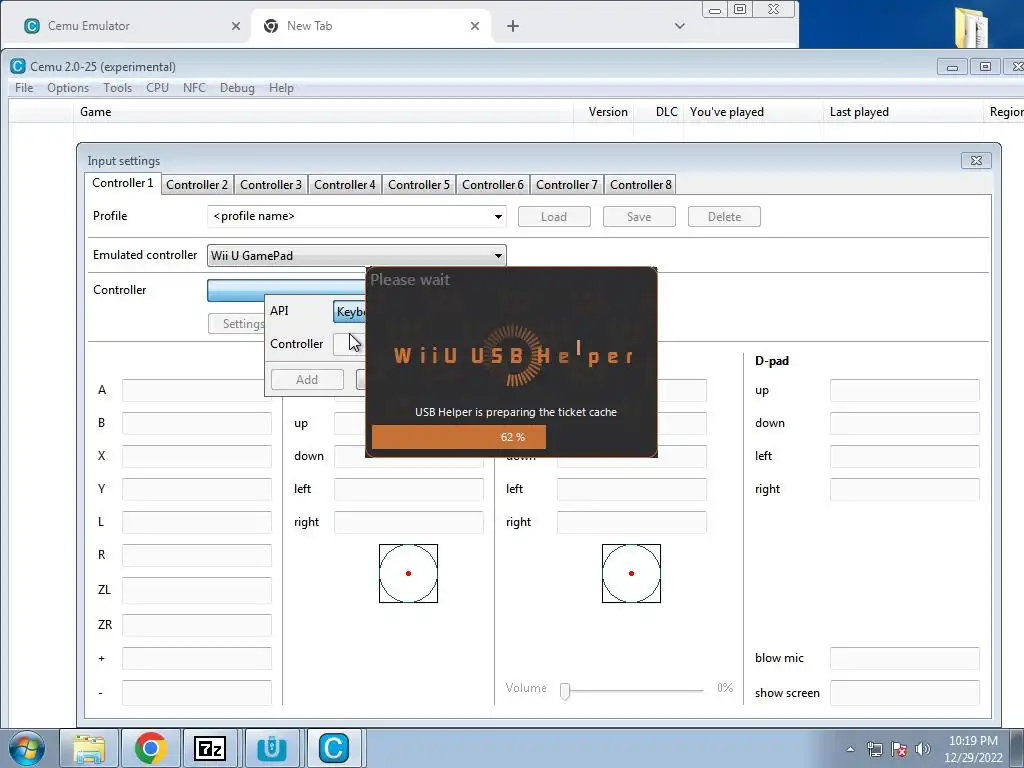Click the right stick visualizer circle
The width and height of the screenshot is (1024, 768).
631,573
